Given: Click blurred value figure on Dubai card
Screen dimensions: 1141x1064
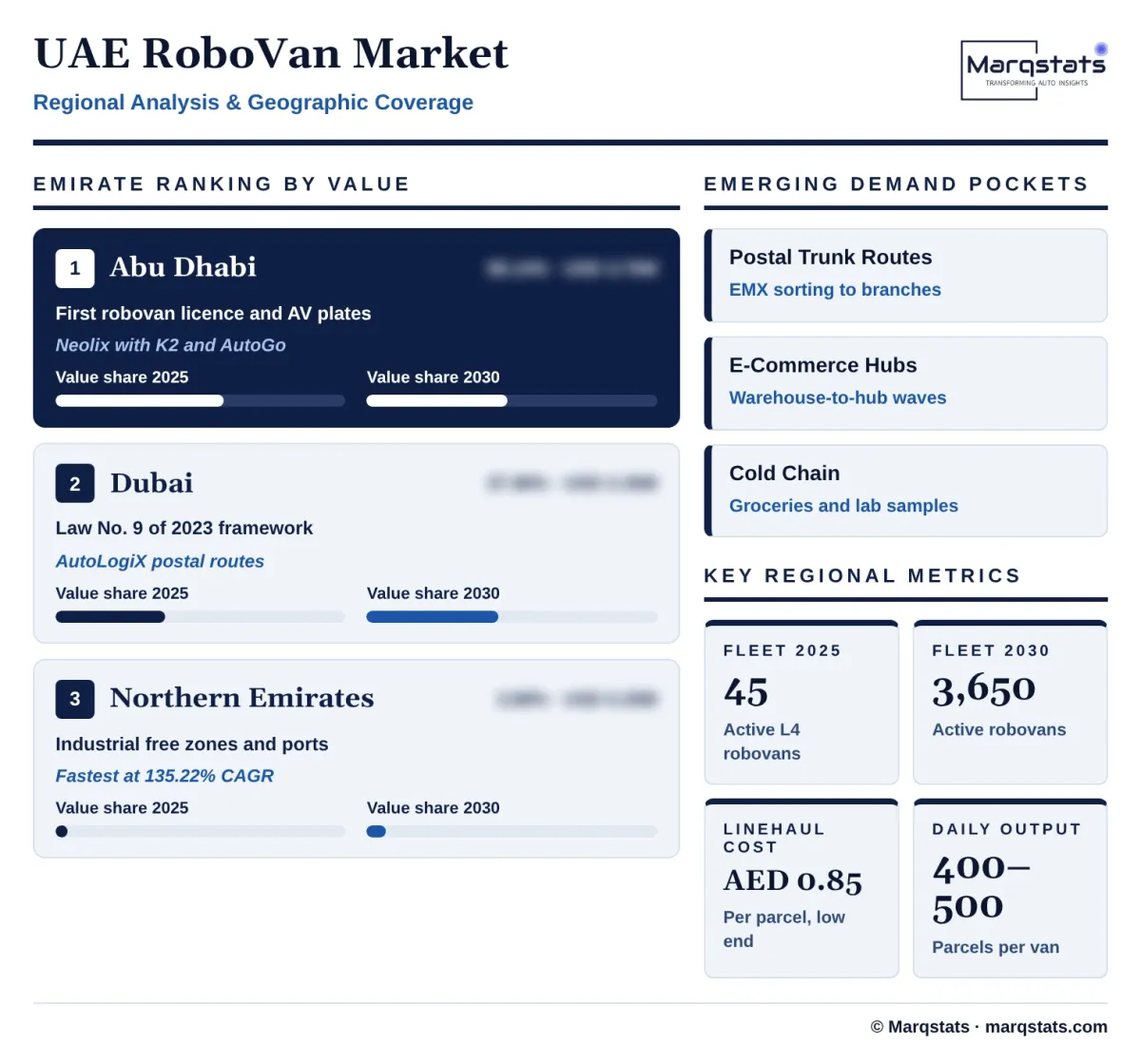Looking at the screenshot, I should (571, 484).
